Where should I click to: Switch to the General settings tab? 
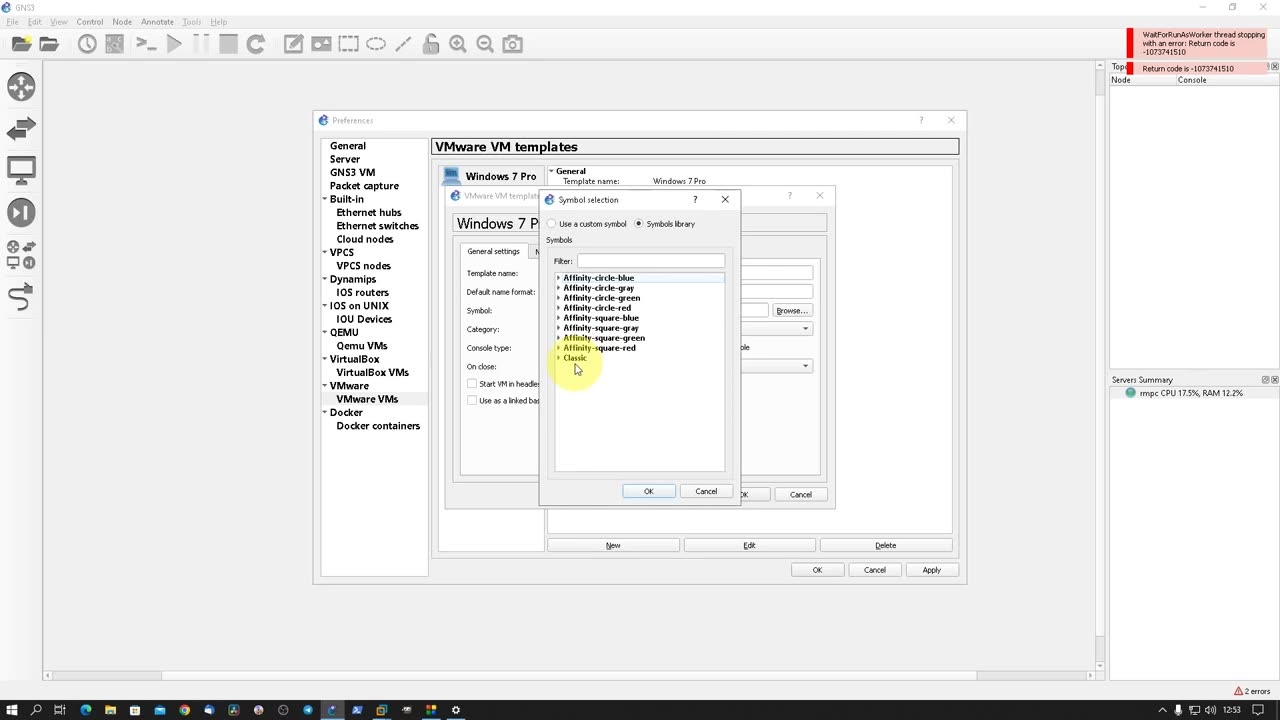[493, 252]
